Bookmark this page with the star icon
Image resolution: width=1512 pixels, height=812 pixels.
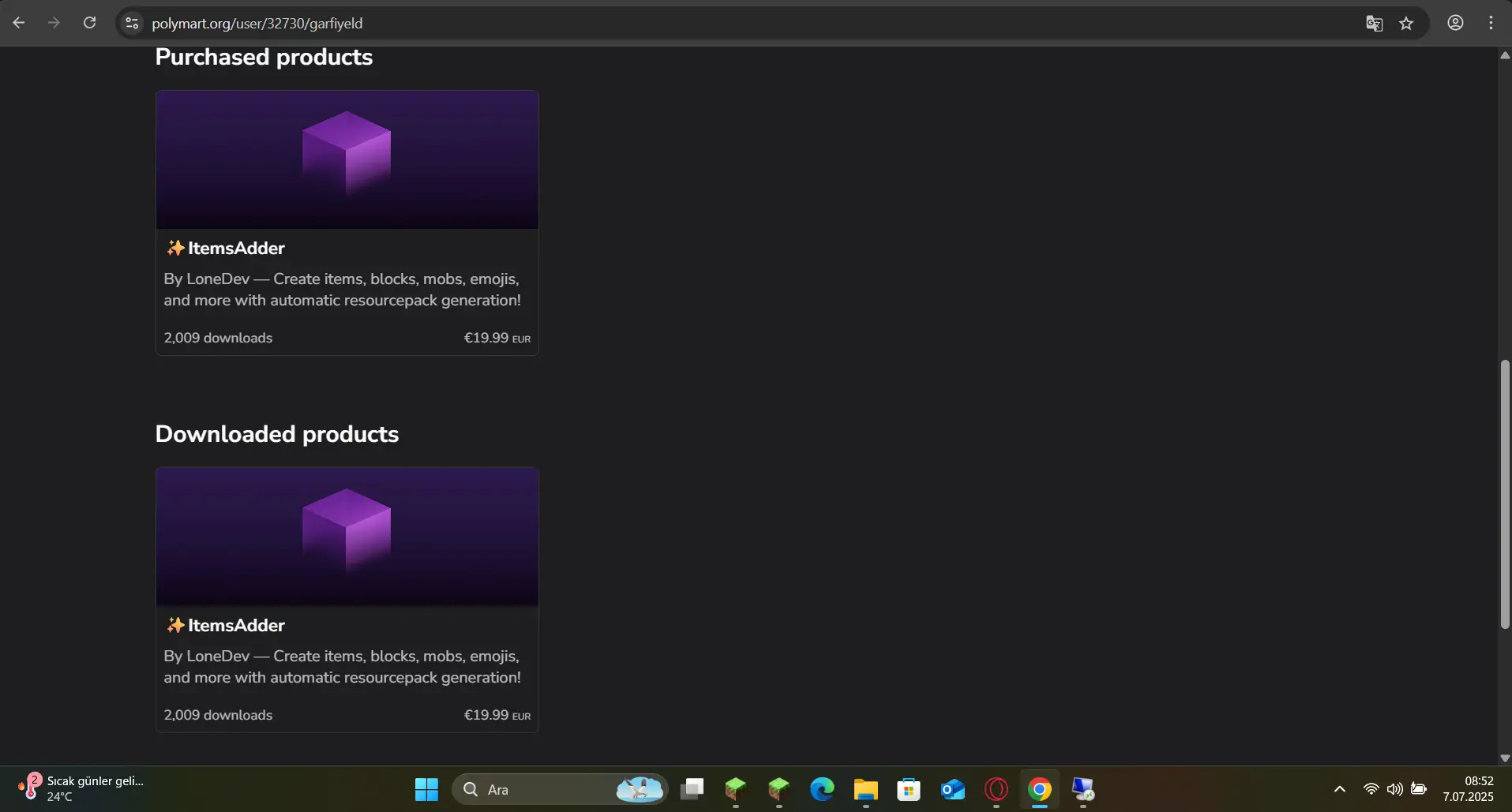1406,23
